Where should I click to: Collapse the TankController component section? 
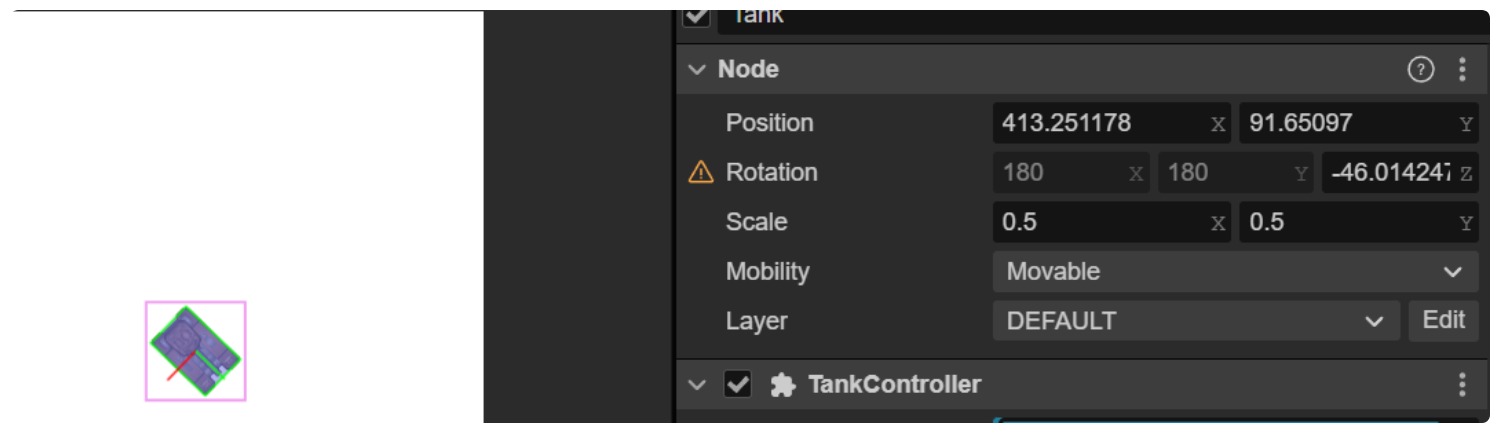[x=696, y=385]
